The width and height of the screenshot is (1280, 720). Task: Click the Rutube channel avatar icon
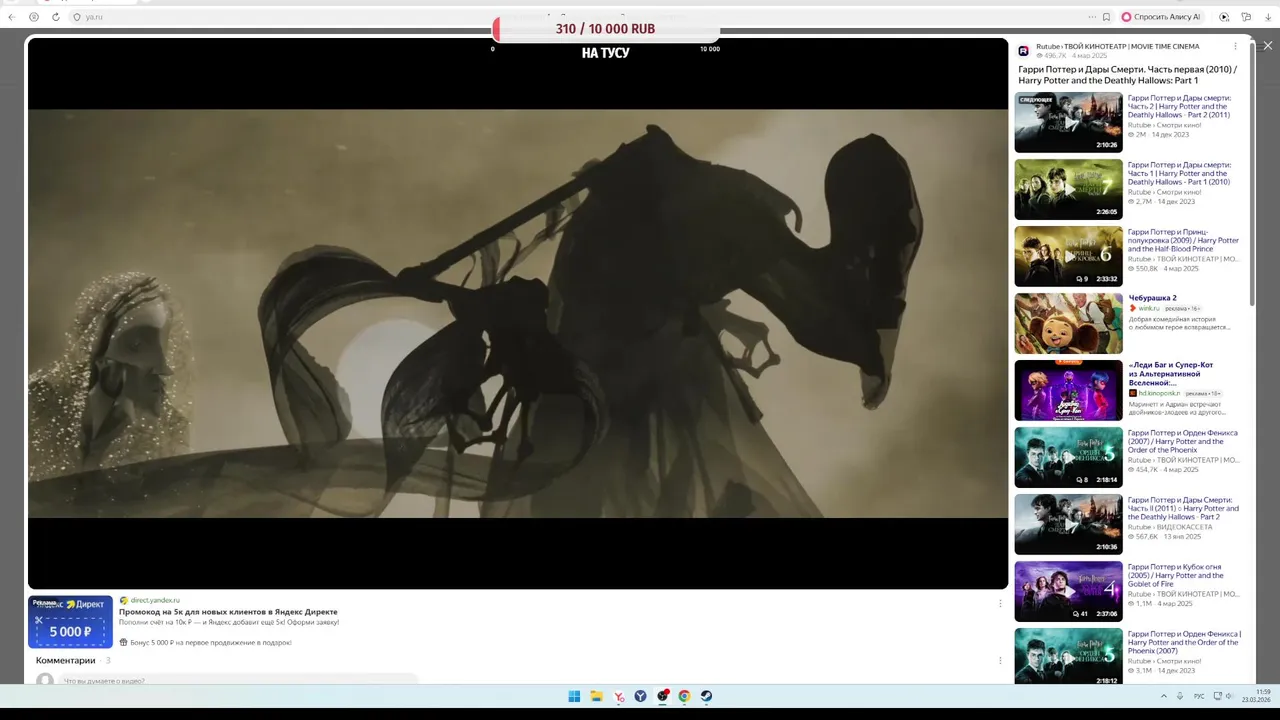(1024, 50)
